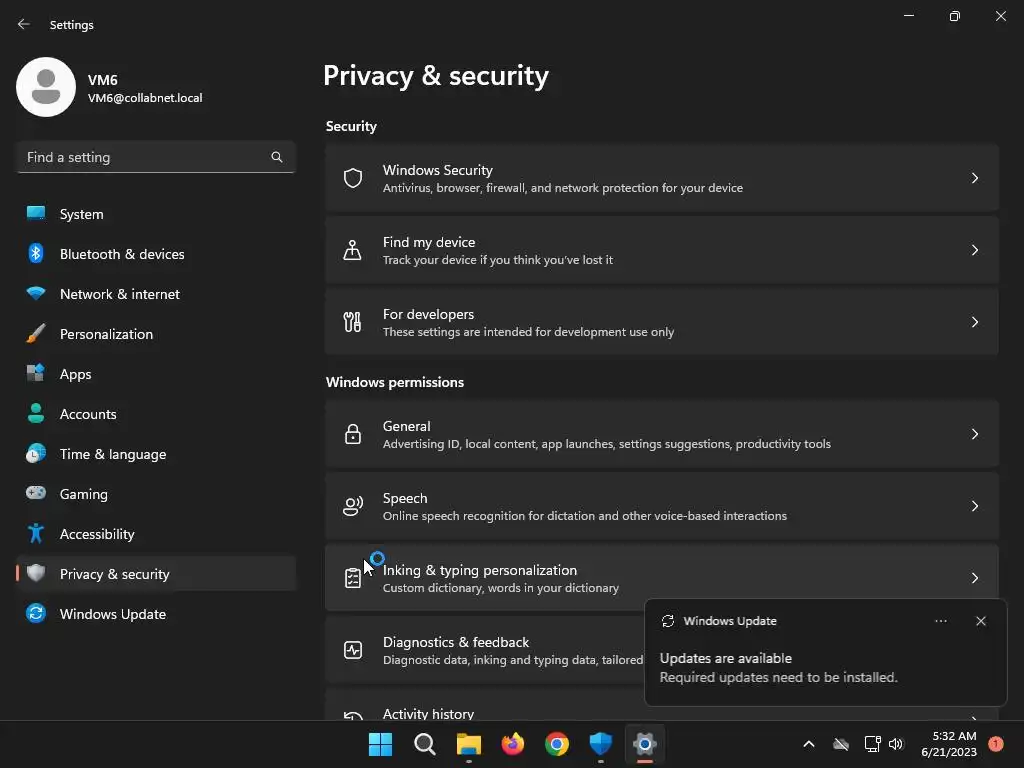Image resolution: width=1024 pixels, height=768 pixels.
Task: Select Accounts in sidebar
Action: [157, 413]
